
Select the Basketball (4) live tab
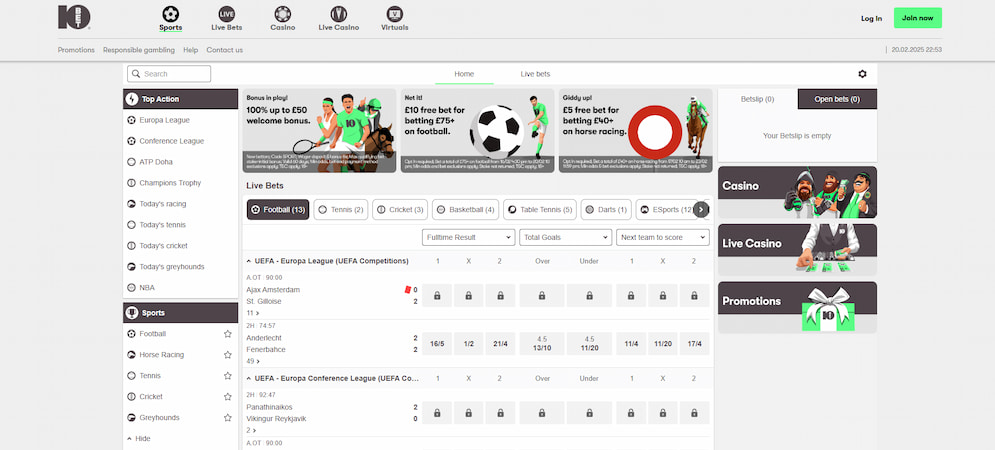pyautogui.click(x=466, y=209)
